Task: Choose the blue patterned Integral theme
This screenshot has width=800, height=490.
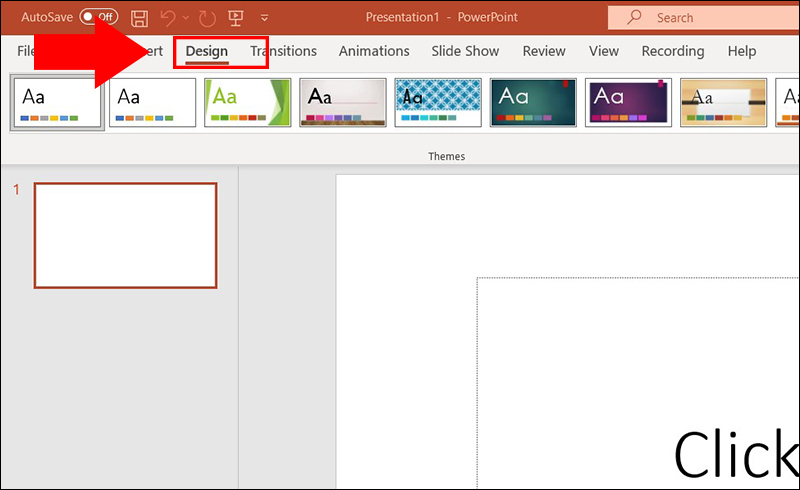Action: [x=437, y=102]
